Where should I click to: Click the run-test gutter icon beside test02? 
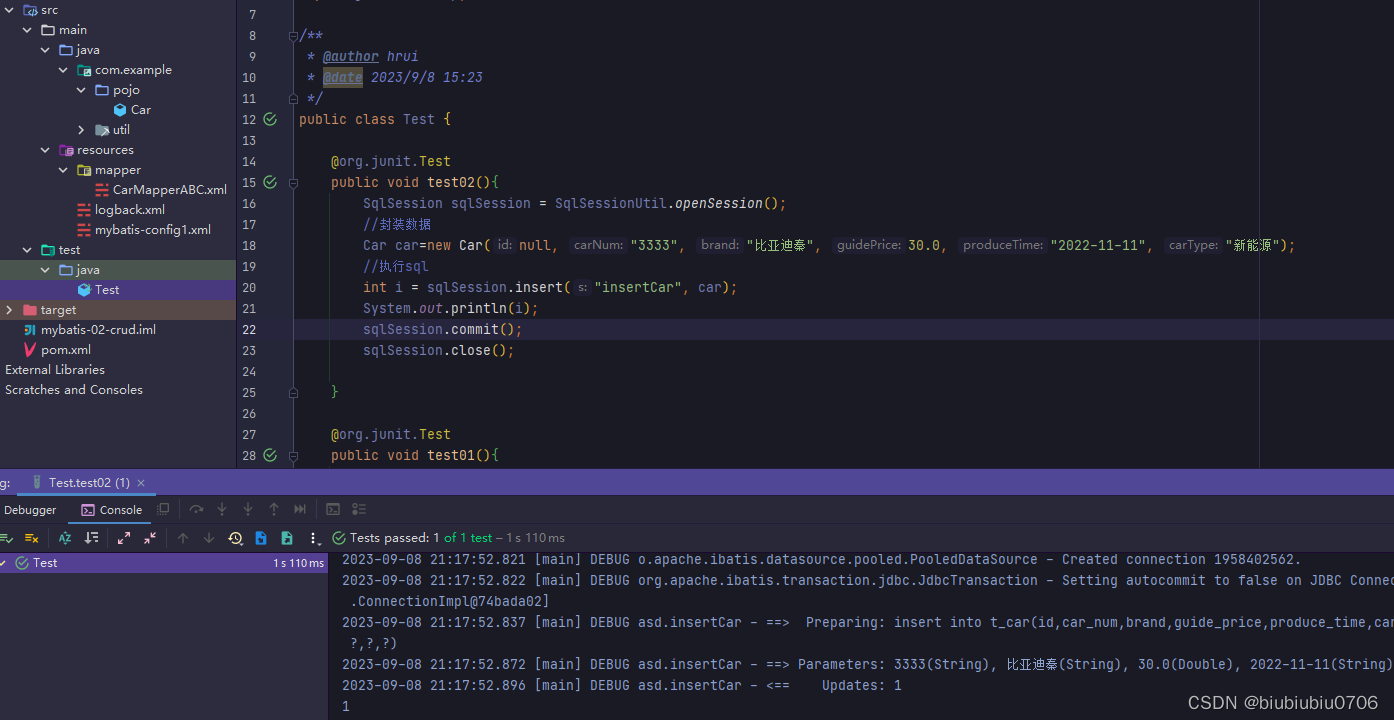(x=270, y=182)
